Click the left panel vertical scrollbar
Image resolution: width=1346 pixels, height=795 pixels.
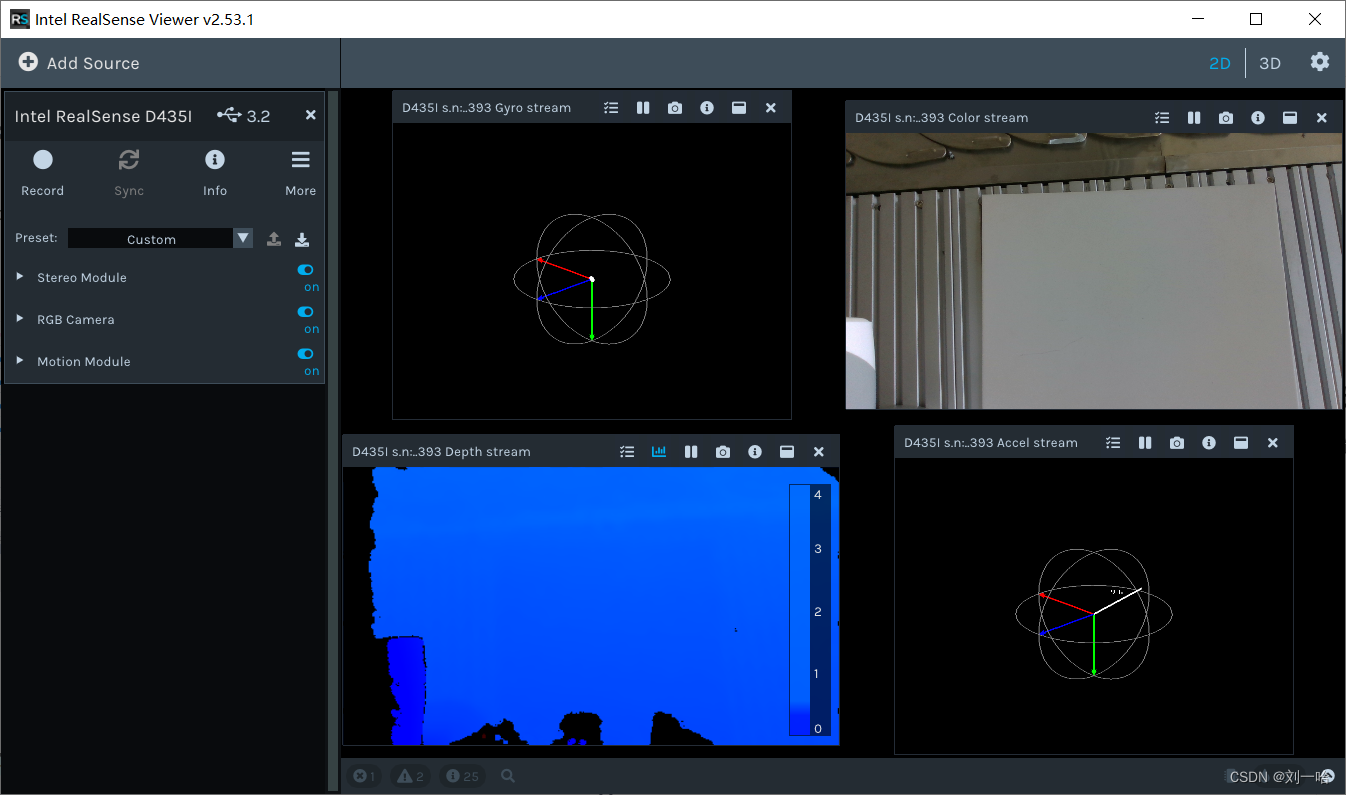(x=334, y=440)
